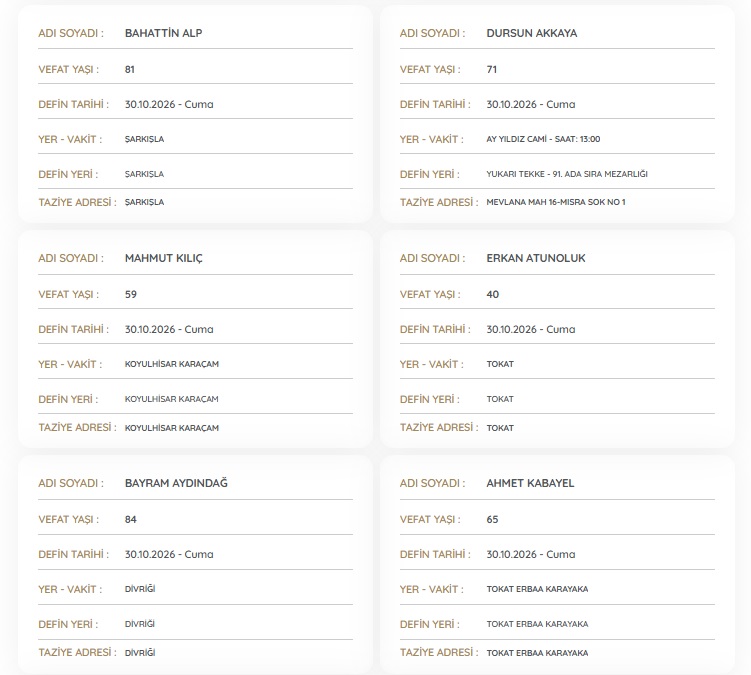Select age 84 in Bayram Aydındağ's card
This screenshot has width=751, height=675.
131,520
